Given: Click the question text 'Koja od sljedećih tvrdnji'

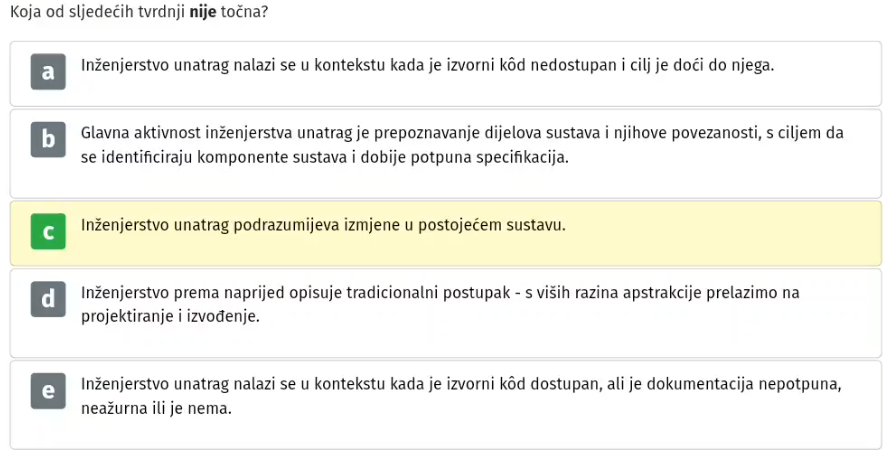Looking at the screenshot, I should tap(98, 11).
